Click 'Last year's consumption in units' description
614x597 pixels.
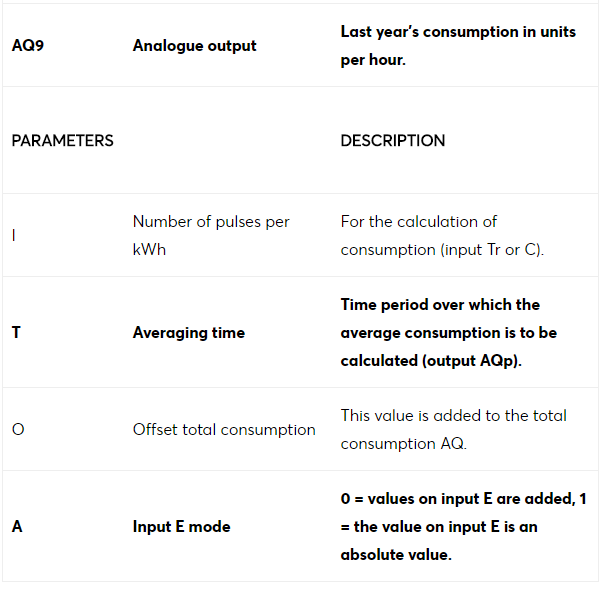tap(458, 32)
